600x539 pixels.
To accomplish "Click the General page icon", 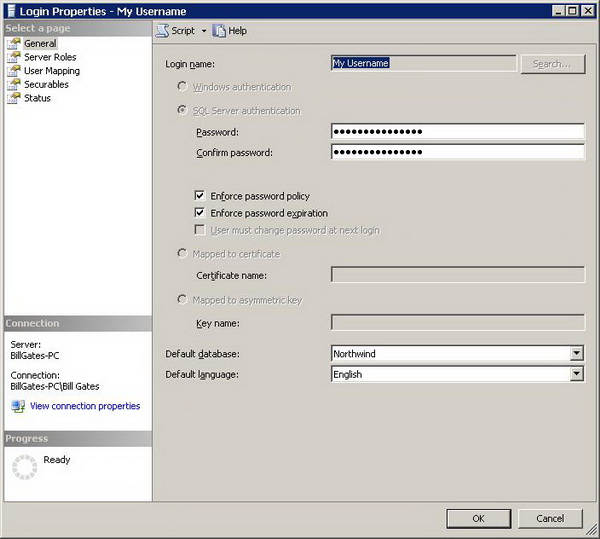I will pyautogui.click(x=14, y=44).
